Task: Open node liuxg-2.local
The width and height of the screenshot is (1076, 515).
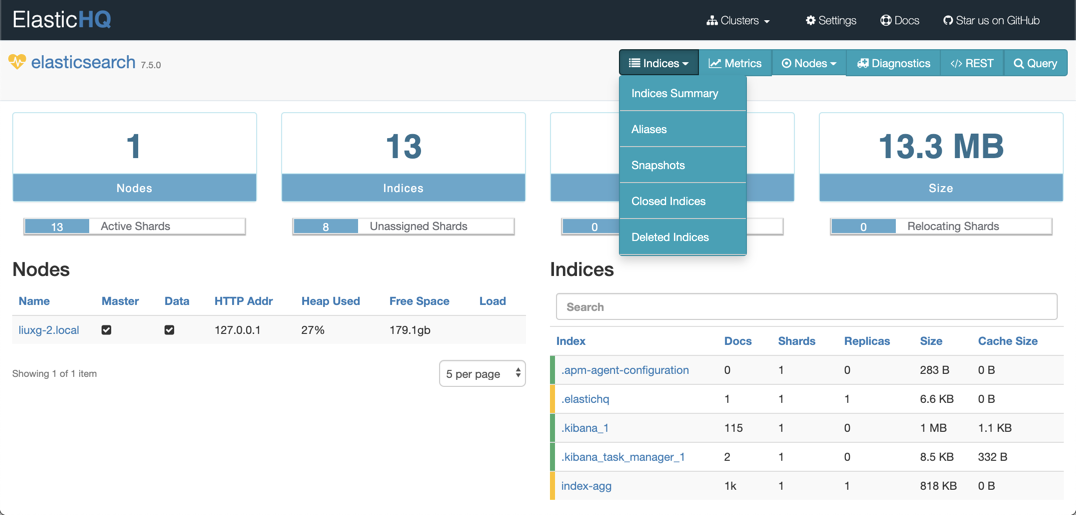Action: click(x=49, y=330)
